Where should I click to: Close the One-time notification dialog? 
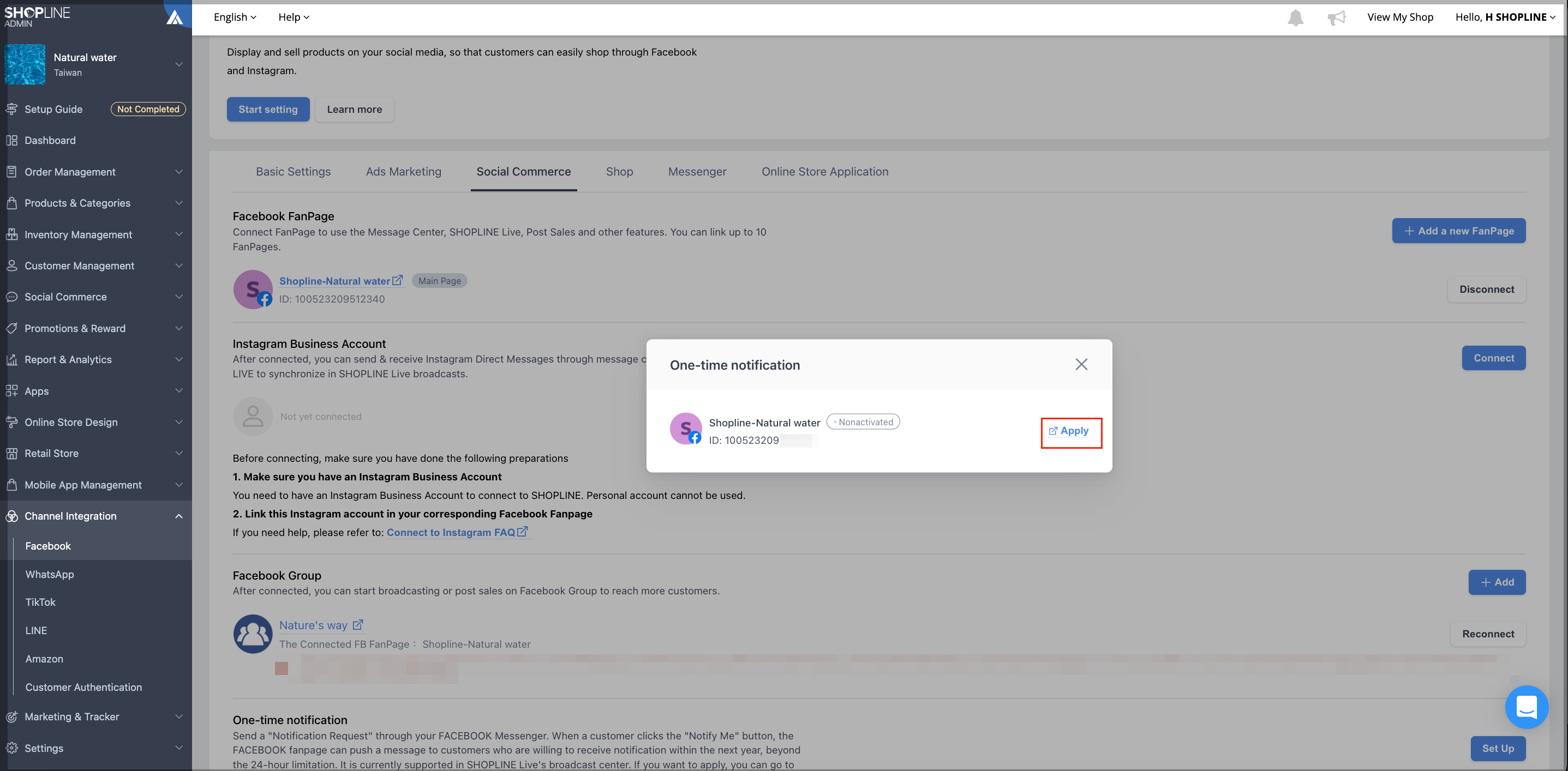point(1081,364)
